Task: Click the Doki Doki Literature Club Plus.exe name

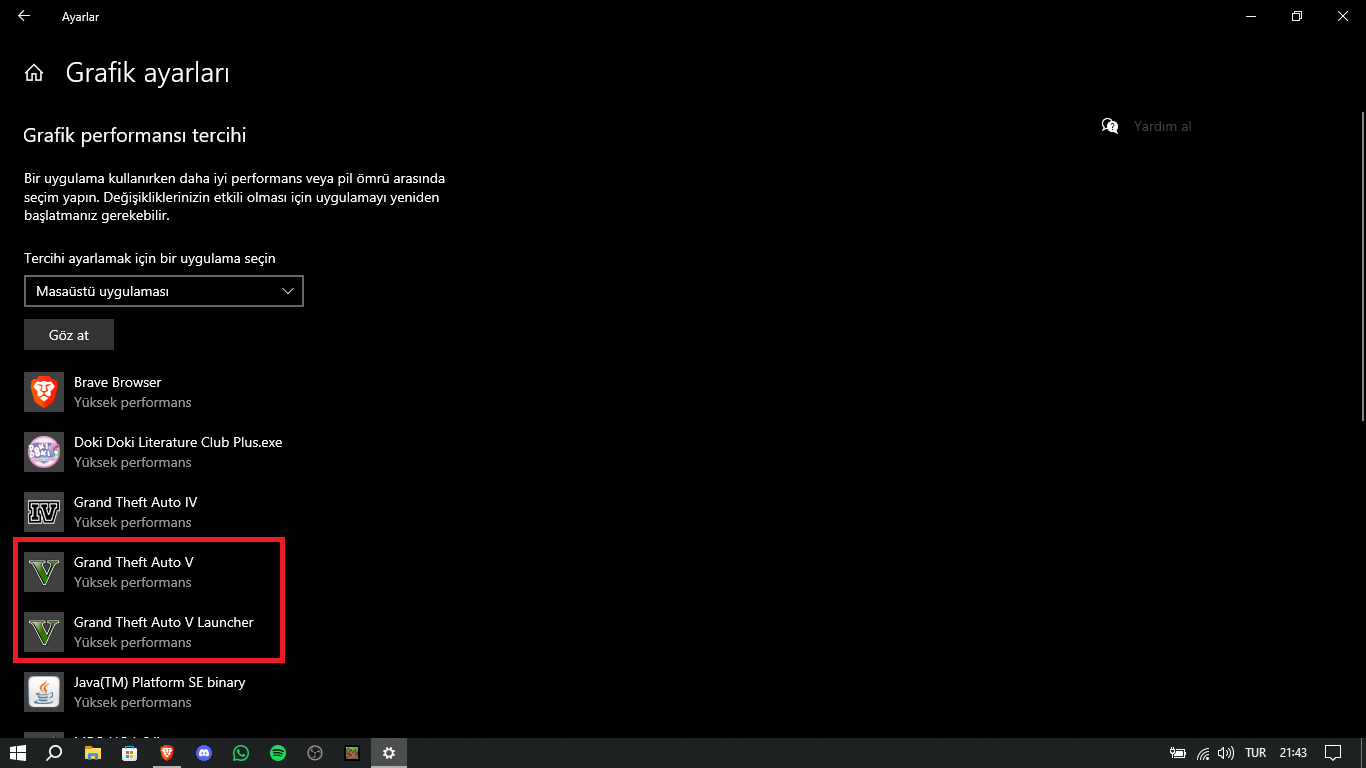Action: tap(178, 442)
